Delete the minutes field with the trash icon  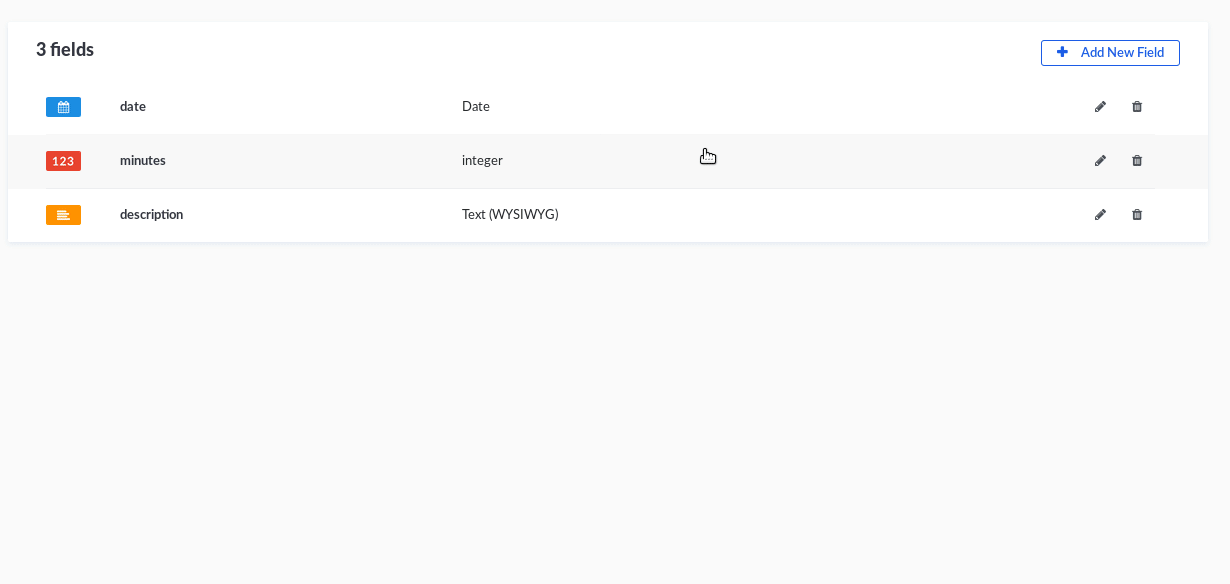pyautogui.click(x=1137, y=160)
